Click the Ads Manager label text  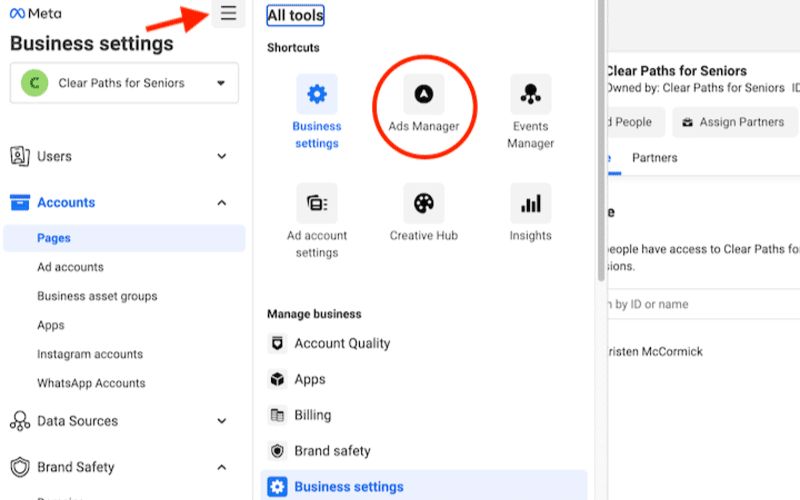point(423,126)
